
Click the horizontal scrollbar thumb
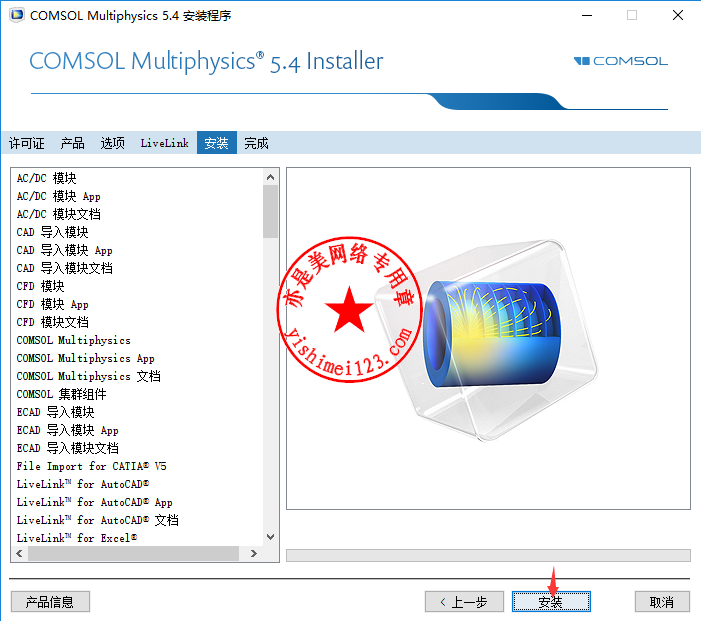133,553
